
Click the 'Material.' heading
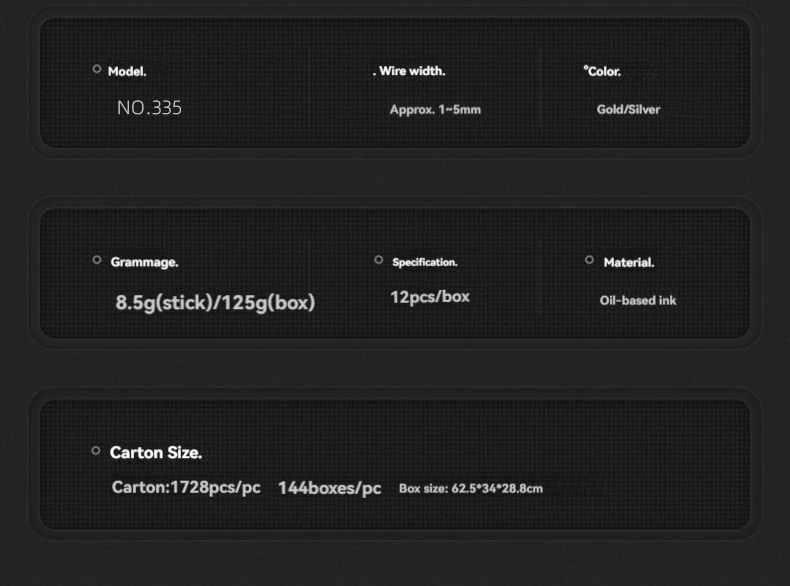pos(629,263)
